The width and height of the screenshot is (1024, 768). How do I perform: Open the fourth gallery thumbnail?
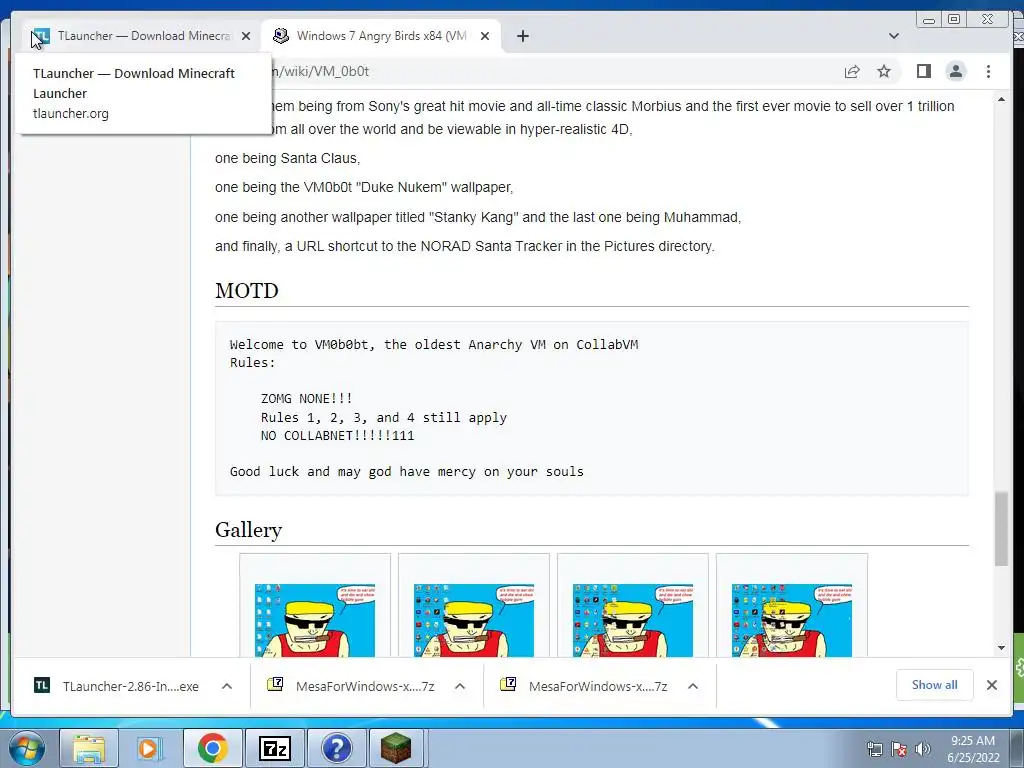[x=792, y=620]
